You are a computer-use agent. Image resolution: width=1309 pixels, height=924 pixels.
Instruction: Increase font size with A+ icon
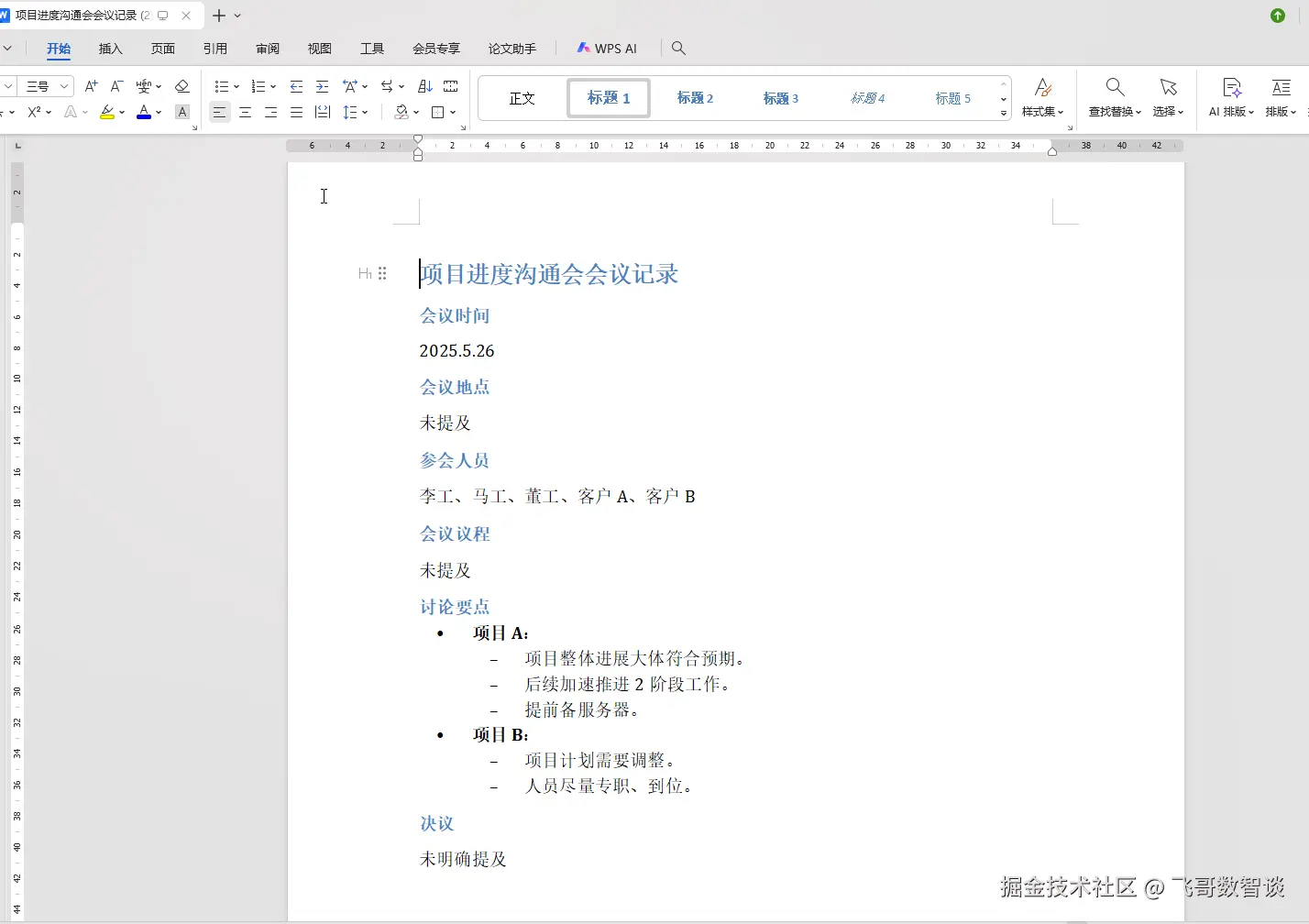pos(91,86)
